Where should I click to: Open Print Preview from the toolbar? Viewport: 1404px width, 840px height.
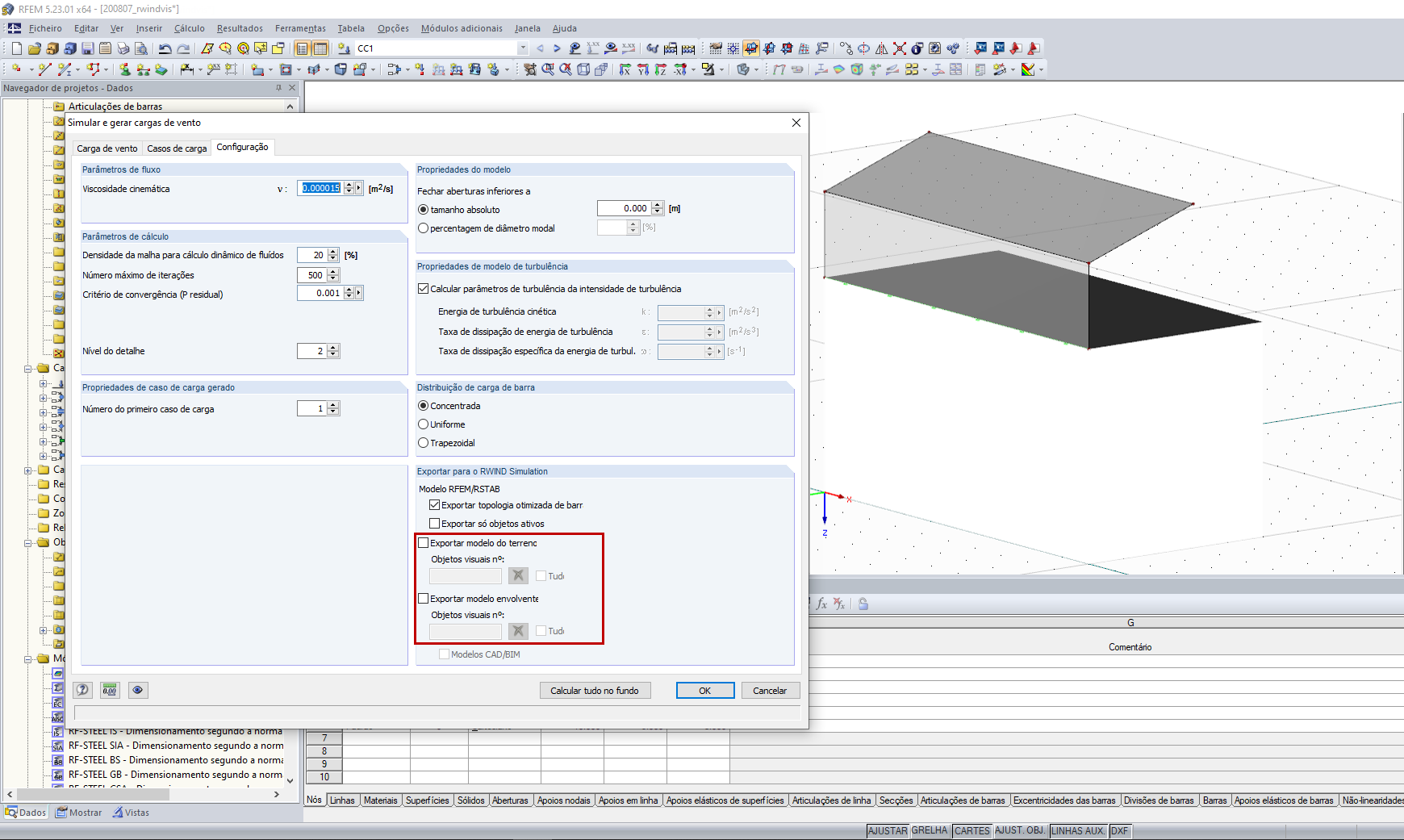[141, 48]
